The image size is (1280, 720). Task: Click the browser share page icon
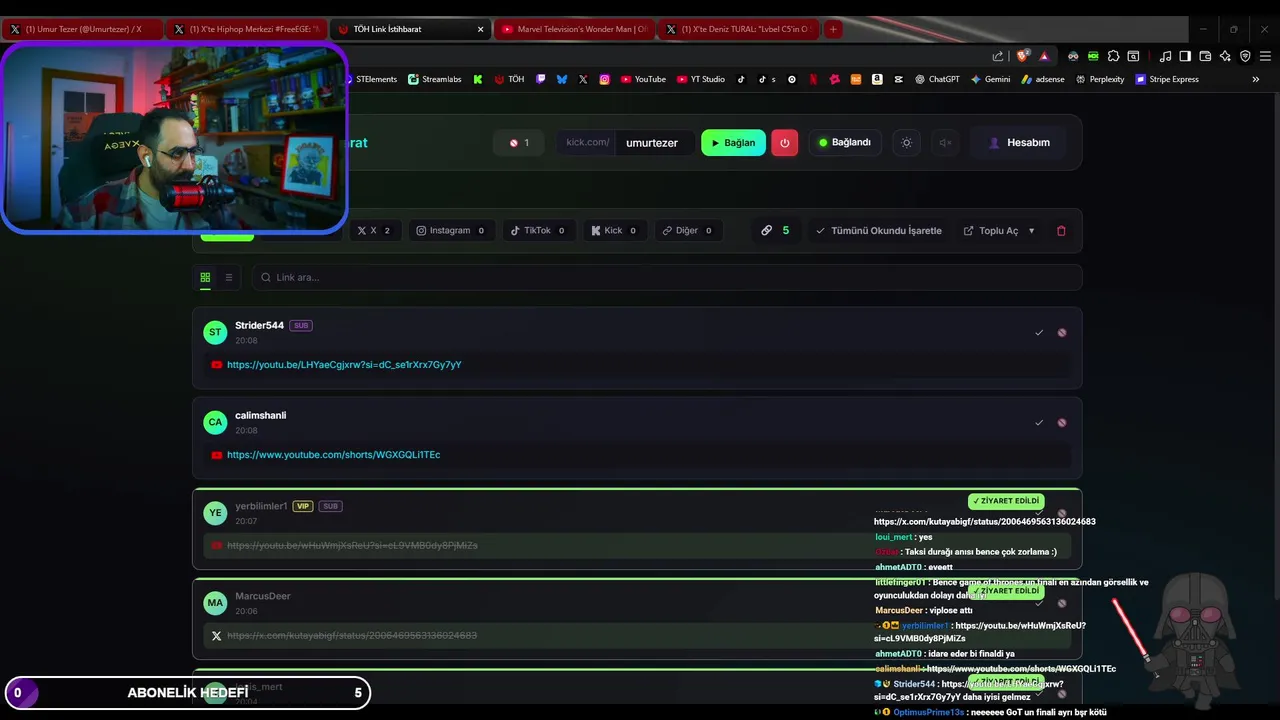(998, 56)
